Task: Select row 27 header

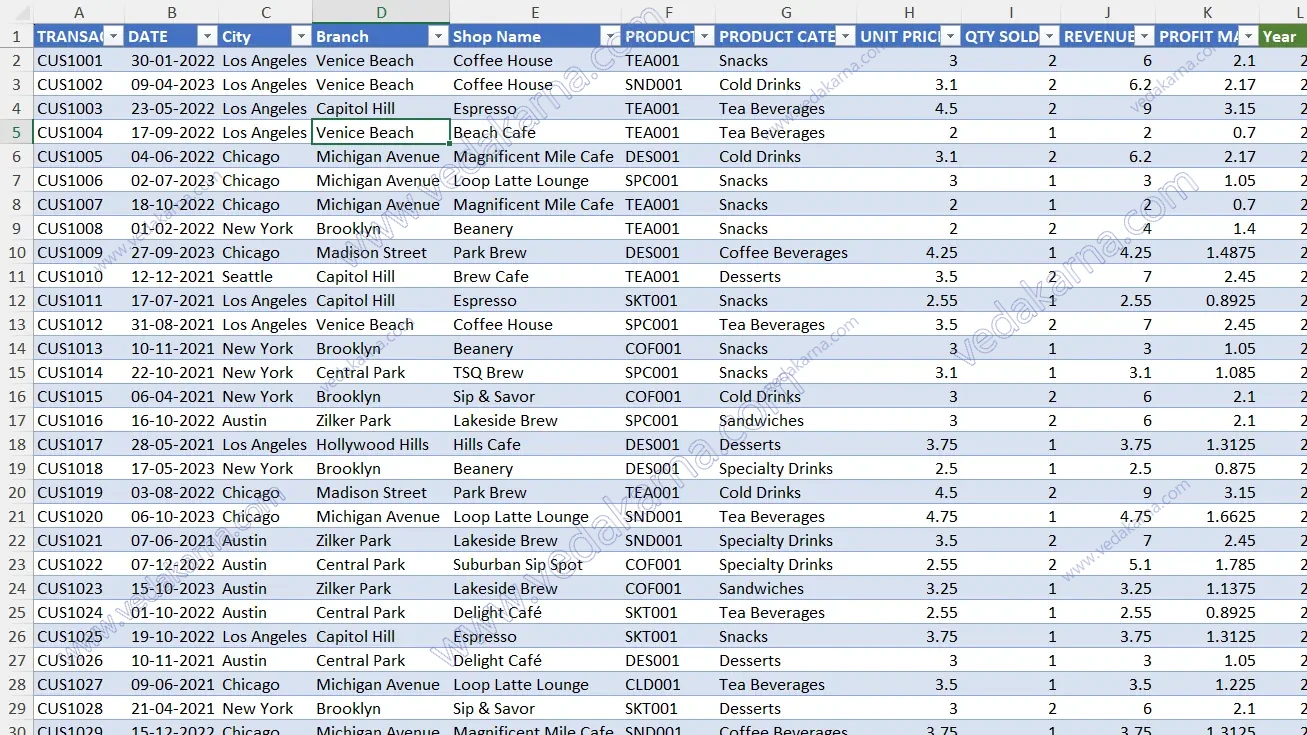Action: (x=17, y=660)
